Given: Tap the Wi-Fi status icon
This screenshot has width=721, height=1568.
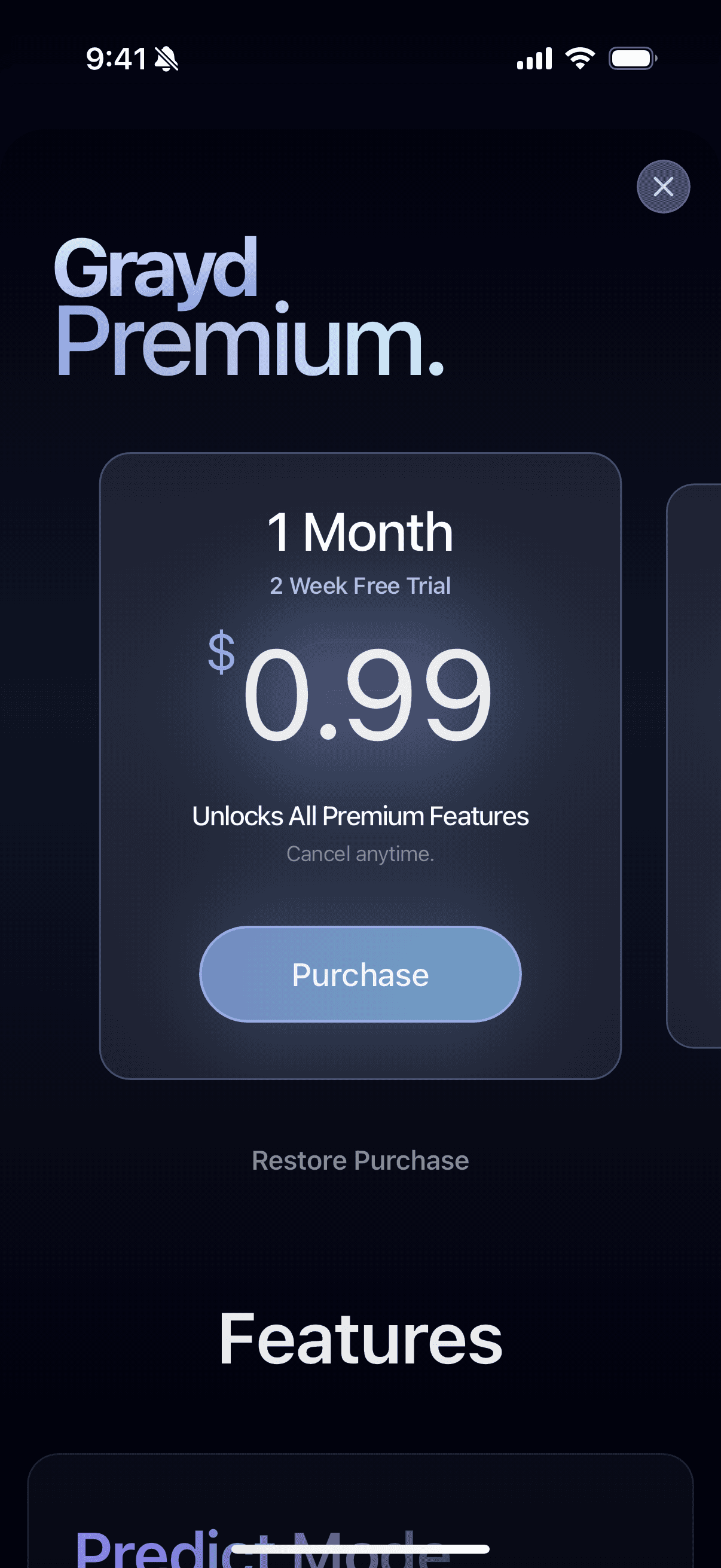Looking at the screenshot, I should [x=580, y=59].
